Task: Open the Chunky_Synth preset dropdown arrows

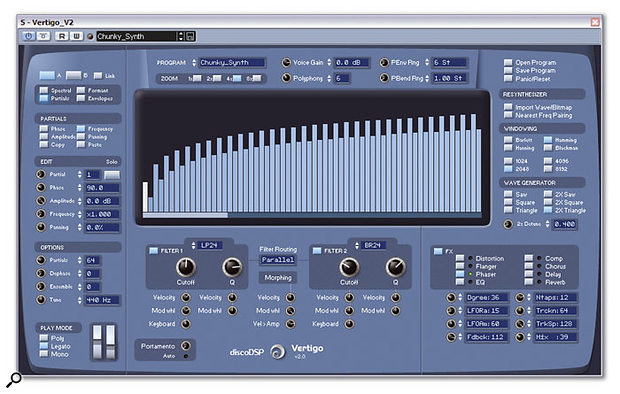Action: pyautogui.click(x=181, y=36)
